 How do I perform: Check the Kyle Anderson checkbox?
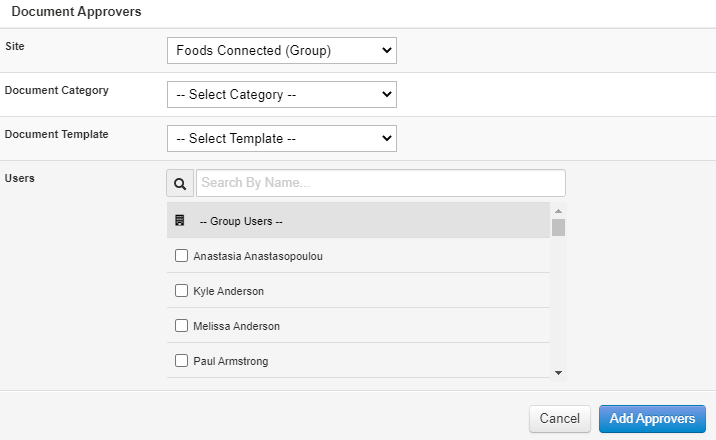pyautogui.click(x=181, y=291)
